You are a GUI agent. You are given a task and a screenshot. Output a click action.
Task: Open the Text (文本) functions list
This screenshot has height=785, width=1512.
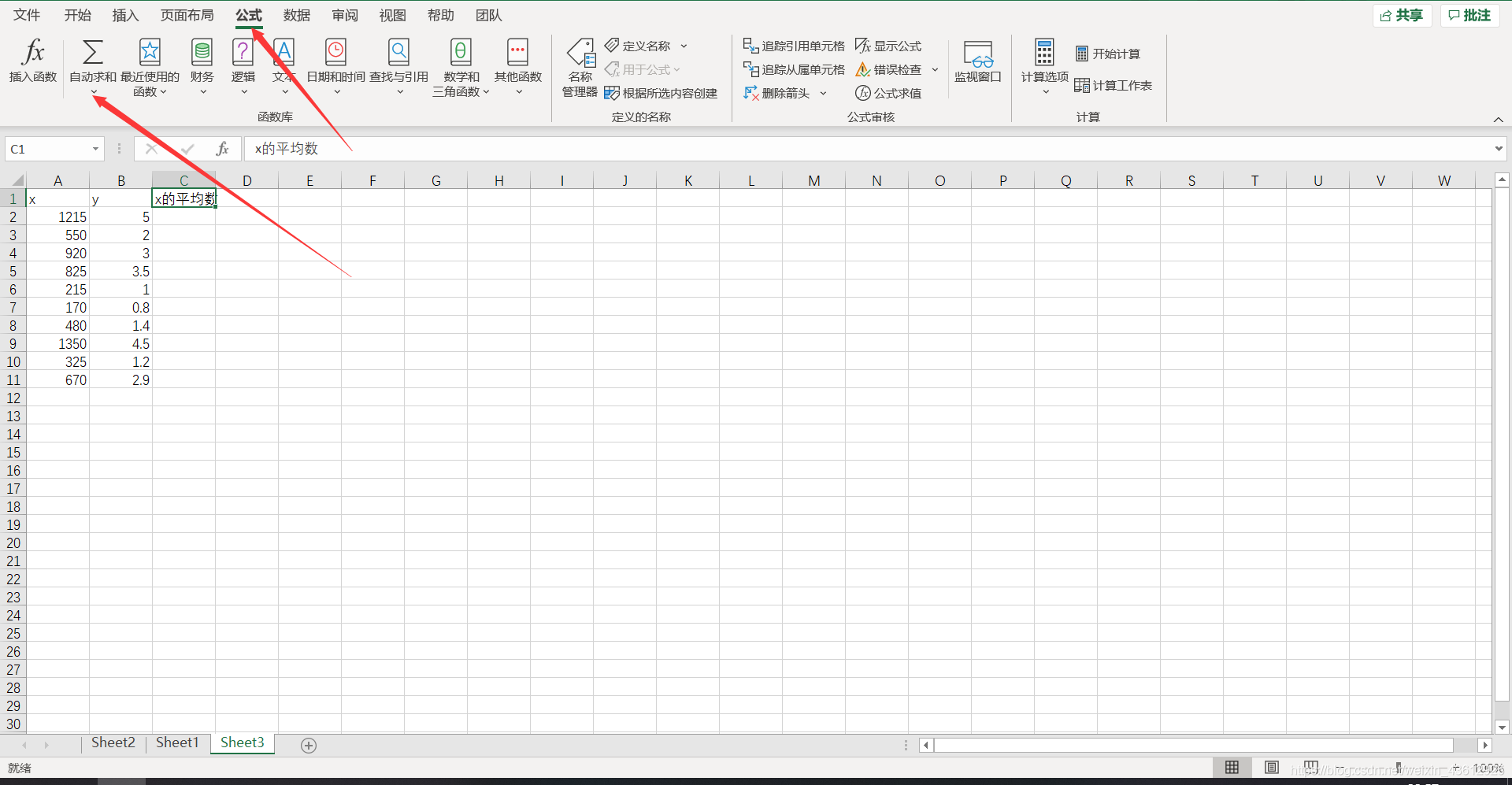click(x=284, y=68)
